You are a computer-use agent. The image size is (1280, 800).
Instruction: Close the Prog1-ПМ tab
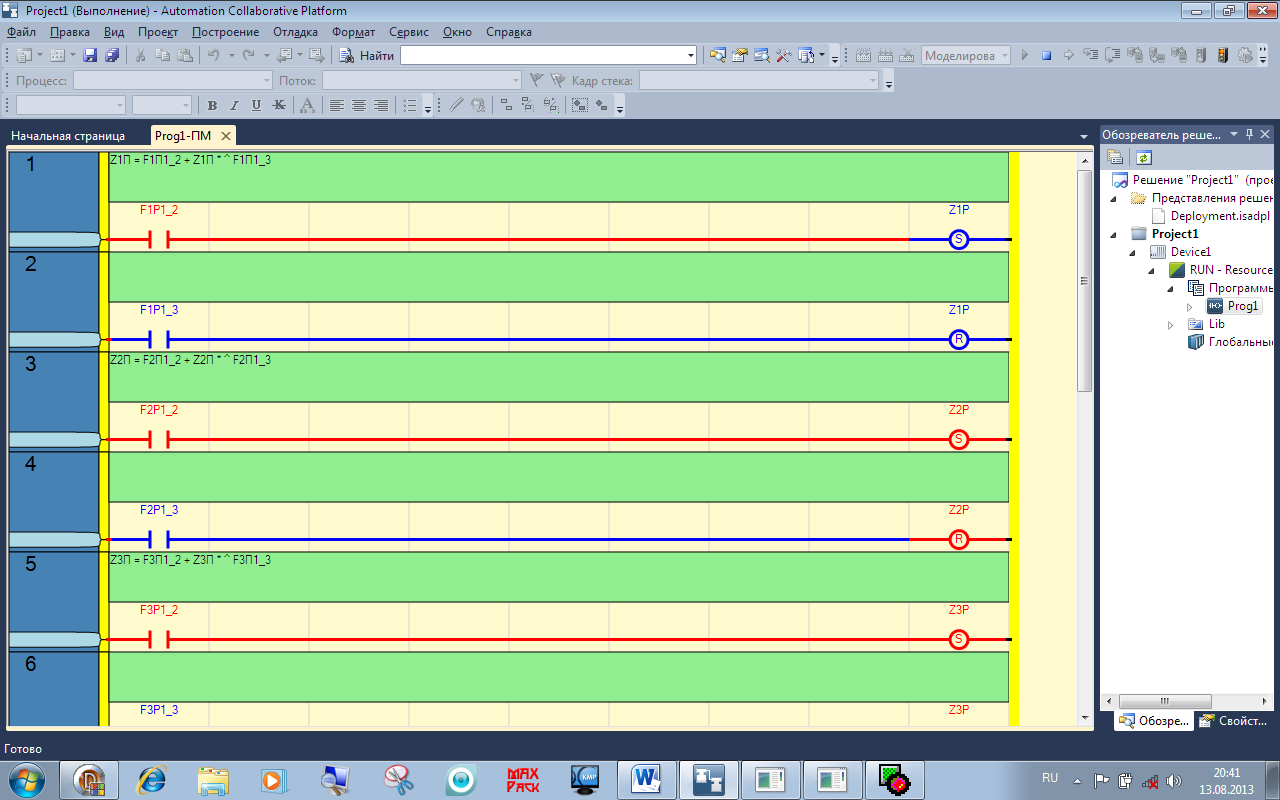click(226, 135)
